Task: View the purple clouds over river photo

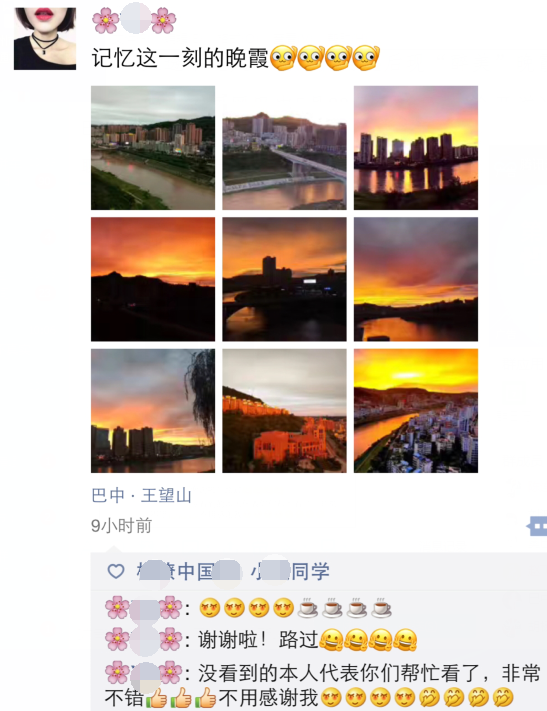Action: (x=416, y=279)
